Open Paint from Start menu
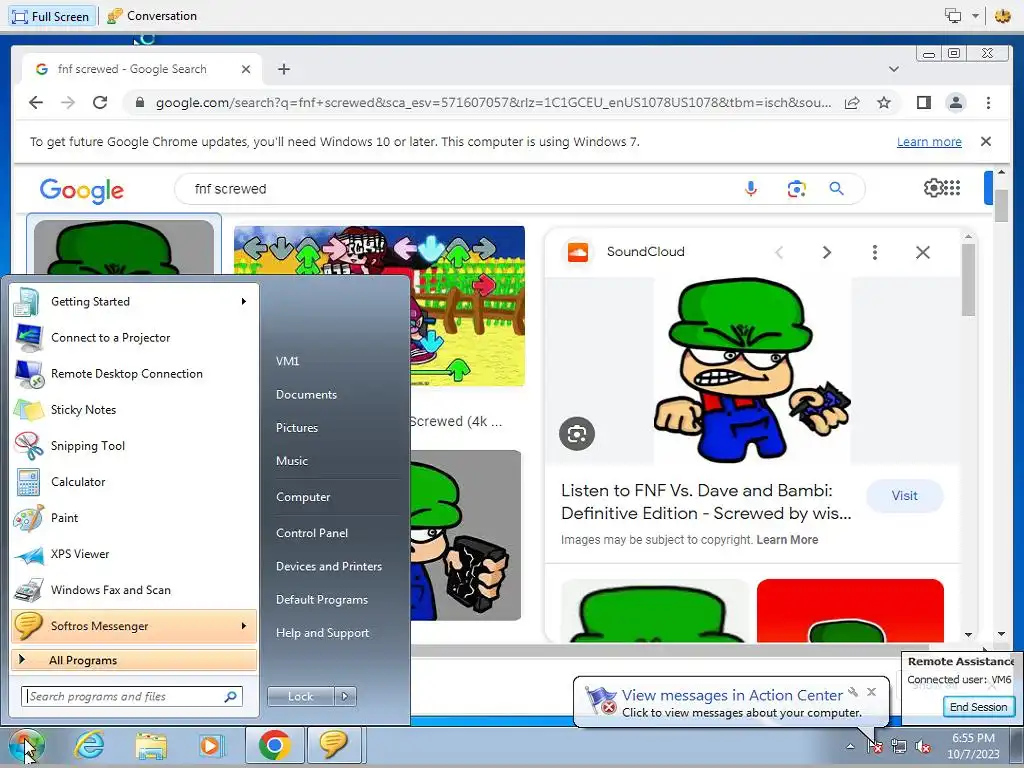Image resolution: width=1024 pixels, height=768 pixels. tap(134, 518)
